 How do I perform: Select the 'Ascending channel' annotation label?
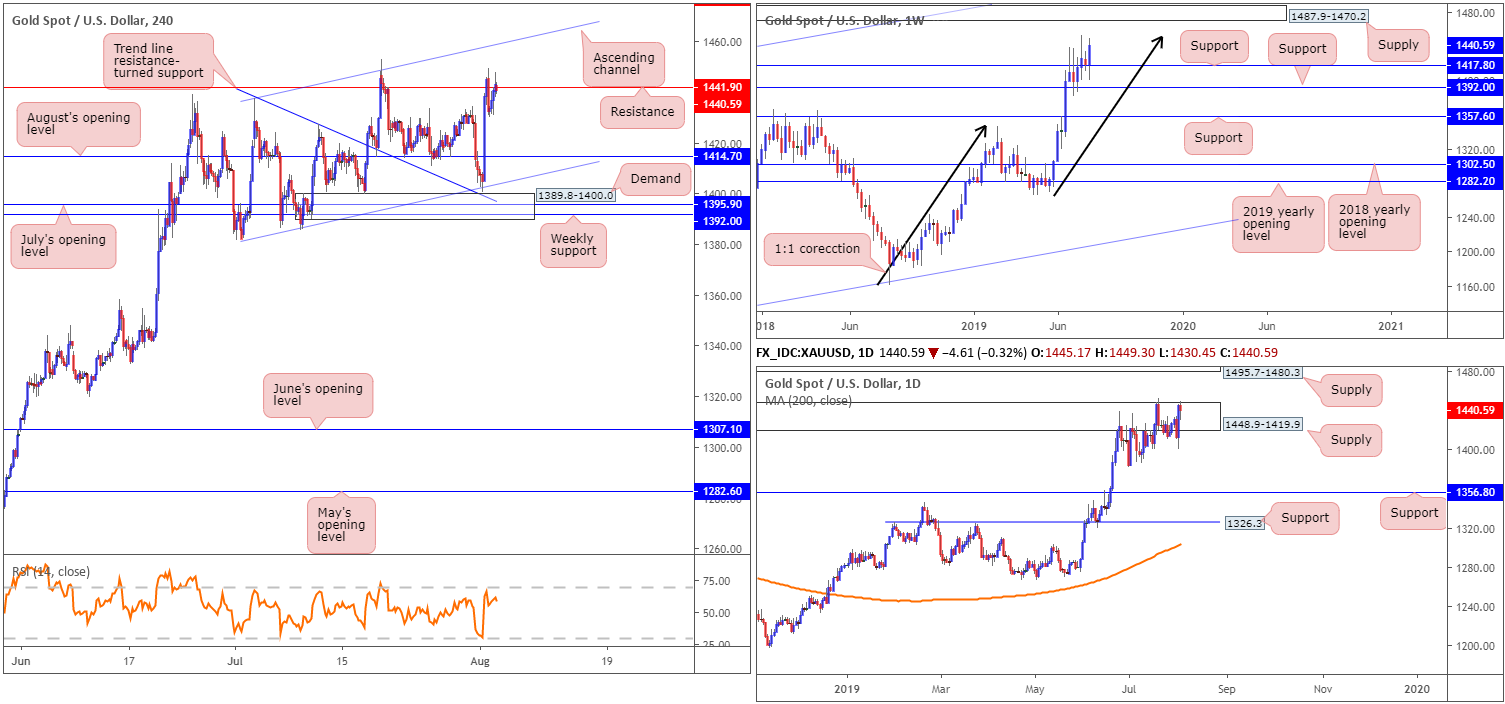pyautogui.click(x=624, y=65)
